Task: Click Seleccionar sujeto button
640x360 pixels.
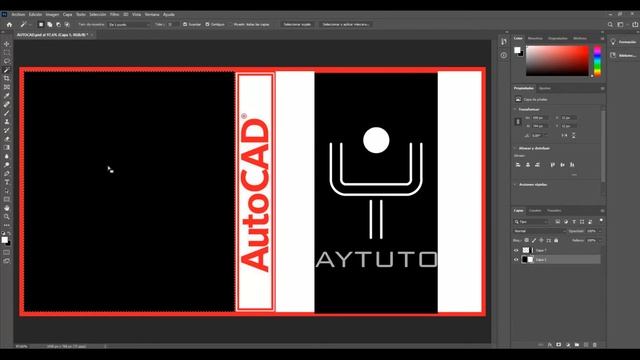Action: (297, 24)
